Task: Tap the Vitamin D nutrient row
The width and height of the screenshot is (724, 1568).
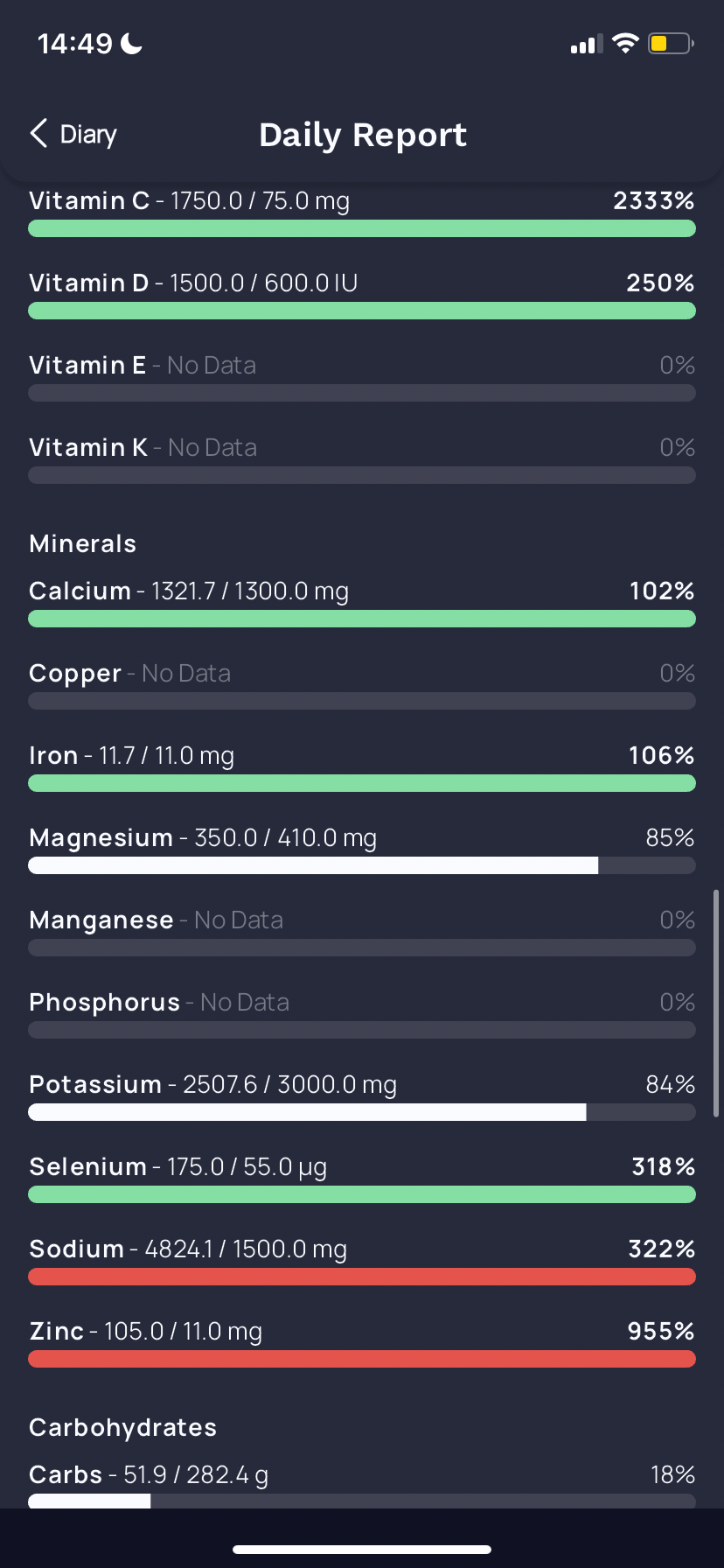Action: click(362, 294)
